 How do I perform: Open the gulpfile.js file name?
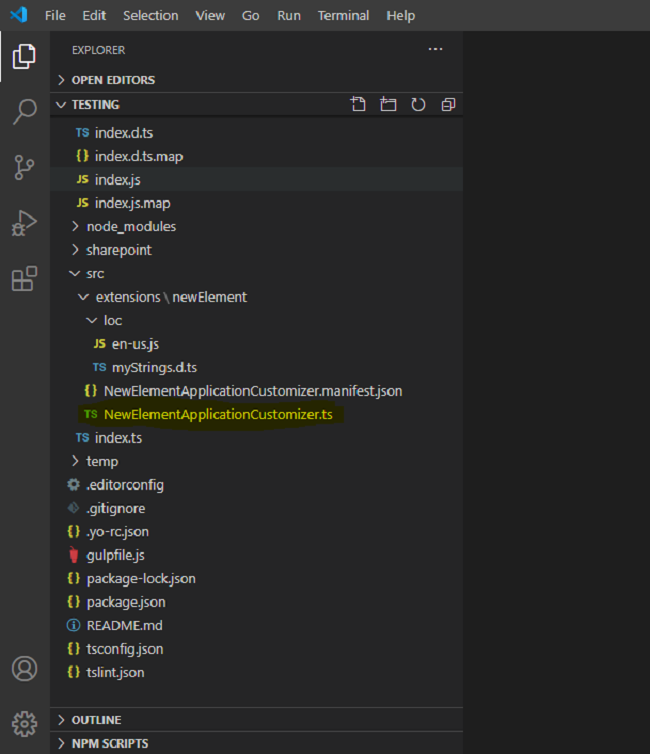[x=115, y=555]
